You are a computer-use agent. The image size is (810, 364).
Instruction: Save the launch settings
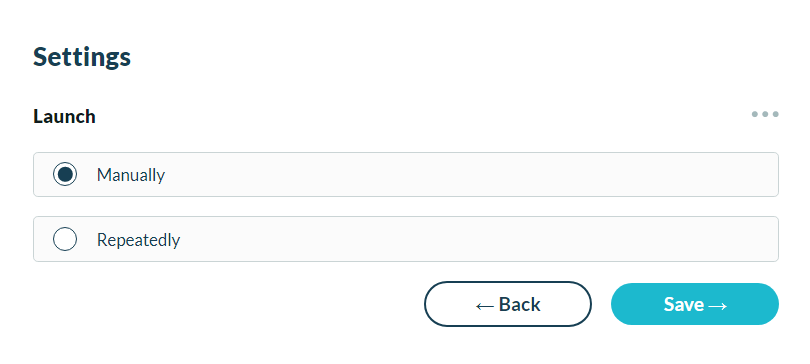point(695,304)
